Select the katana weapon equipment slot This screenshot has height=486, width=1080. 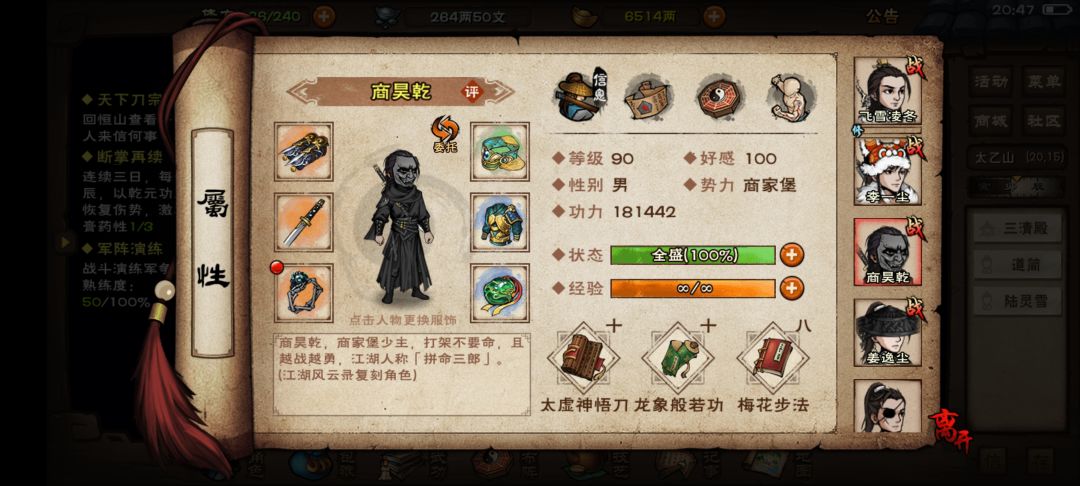point(304,222)
